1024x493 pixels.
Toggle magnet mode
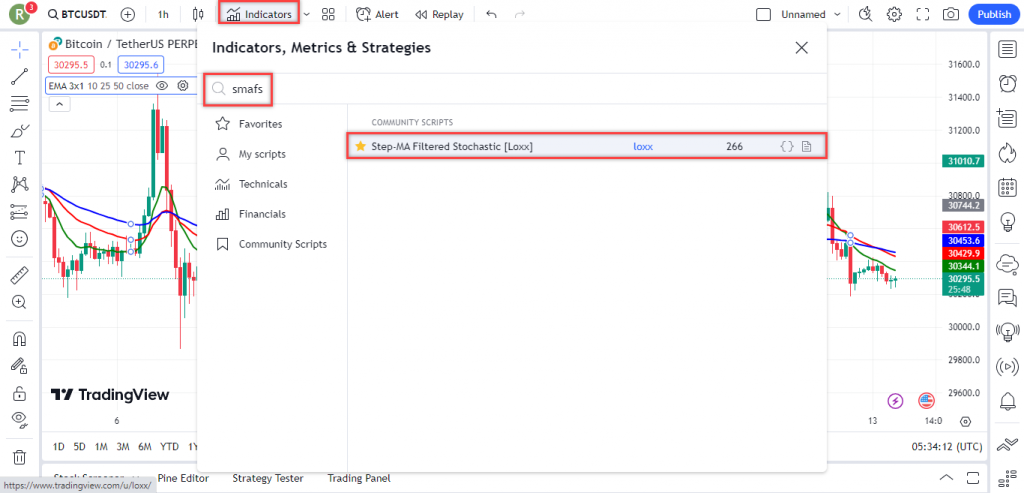20,340
